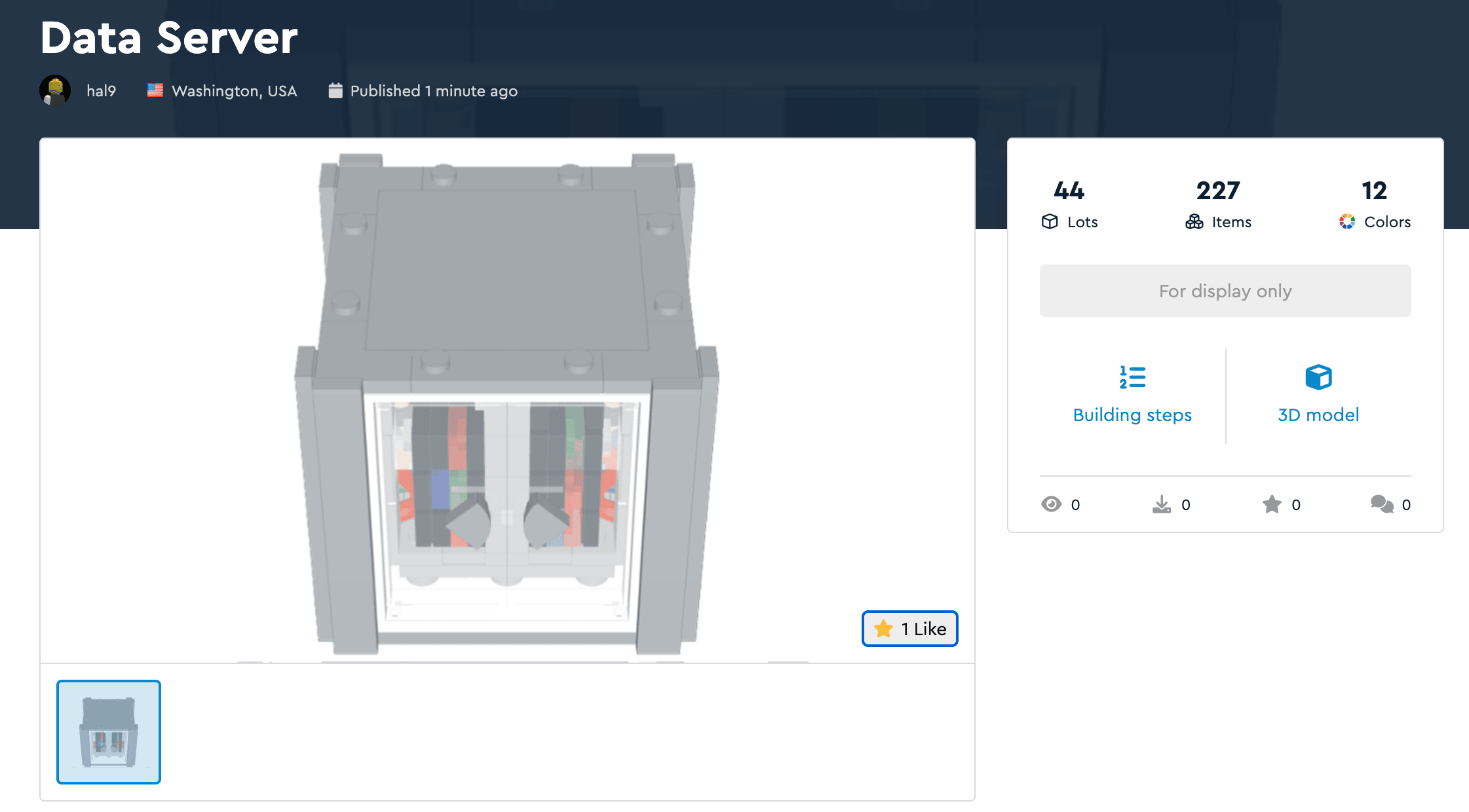
Task: Click the favorites count "0"
Action: tap(1296, 505)
